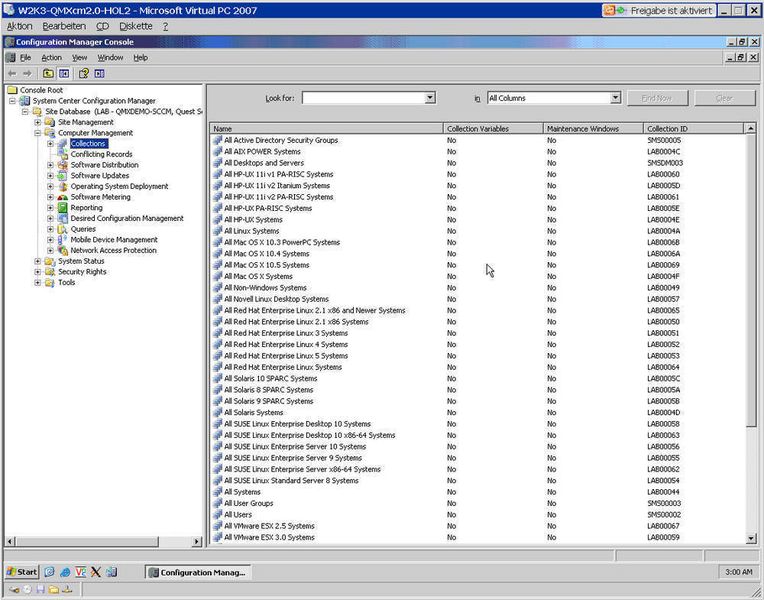Click the Reporting node icon
Screen dimensions: 764x600
62,208
